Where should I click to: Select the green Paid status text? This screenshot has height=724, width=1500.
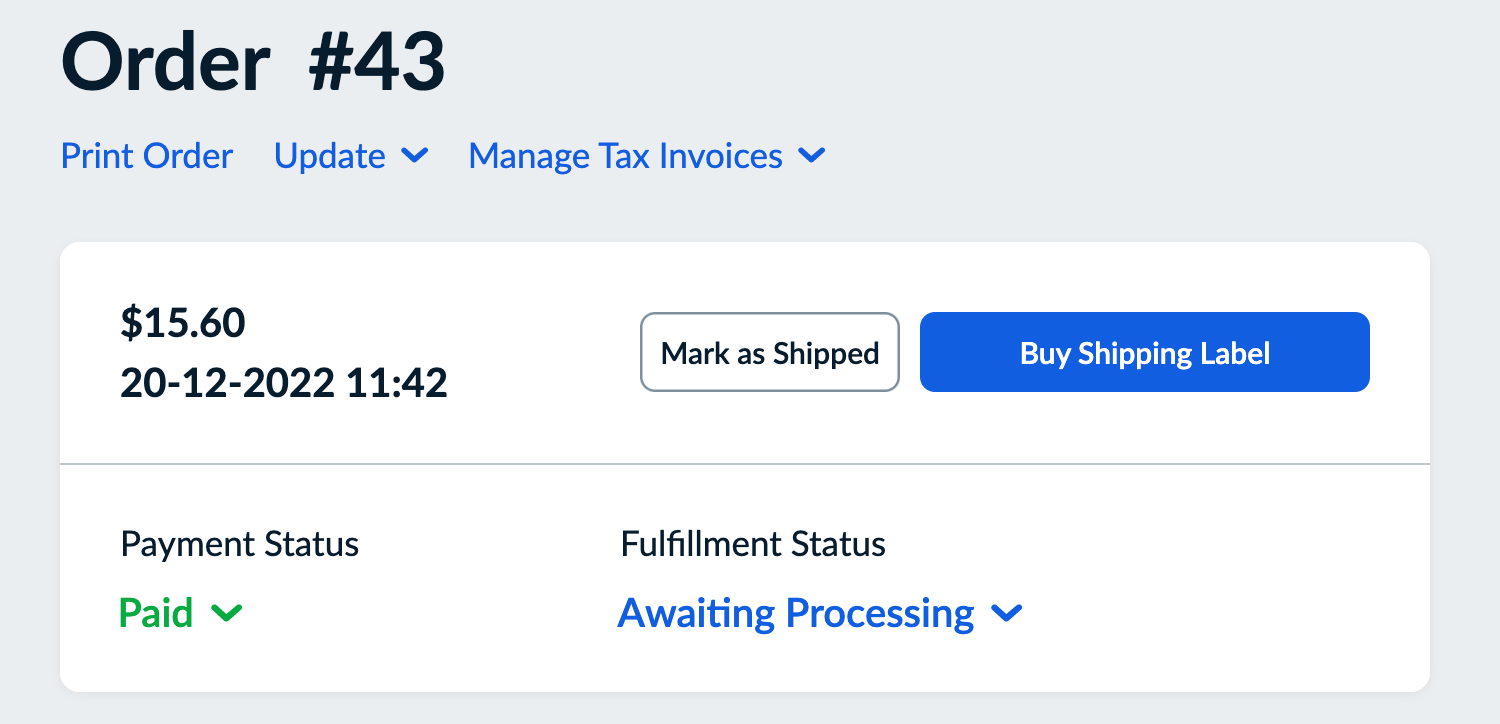(x=156, y=613)
